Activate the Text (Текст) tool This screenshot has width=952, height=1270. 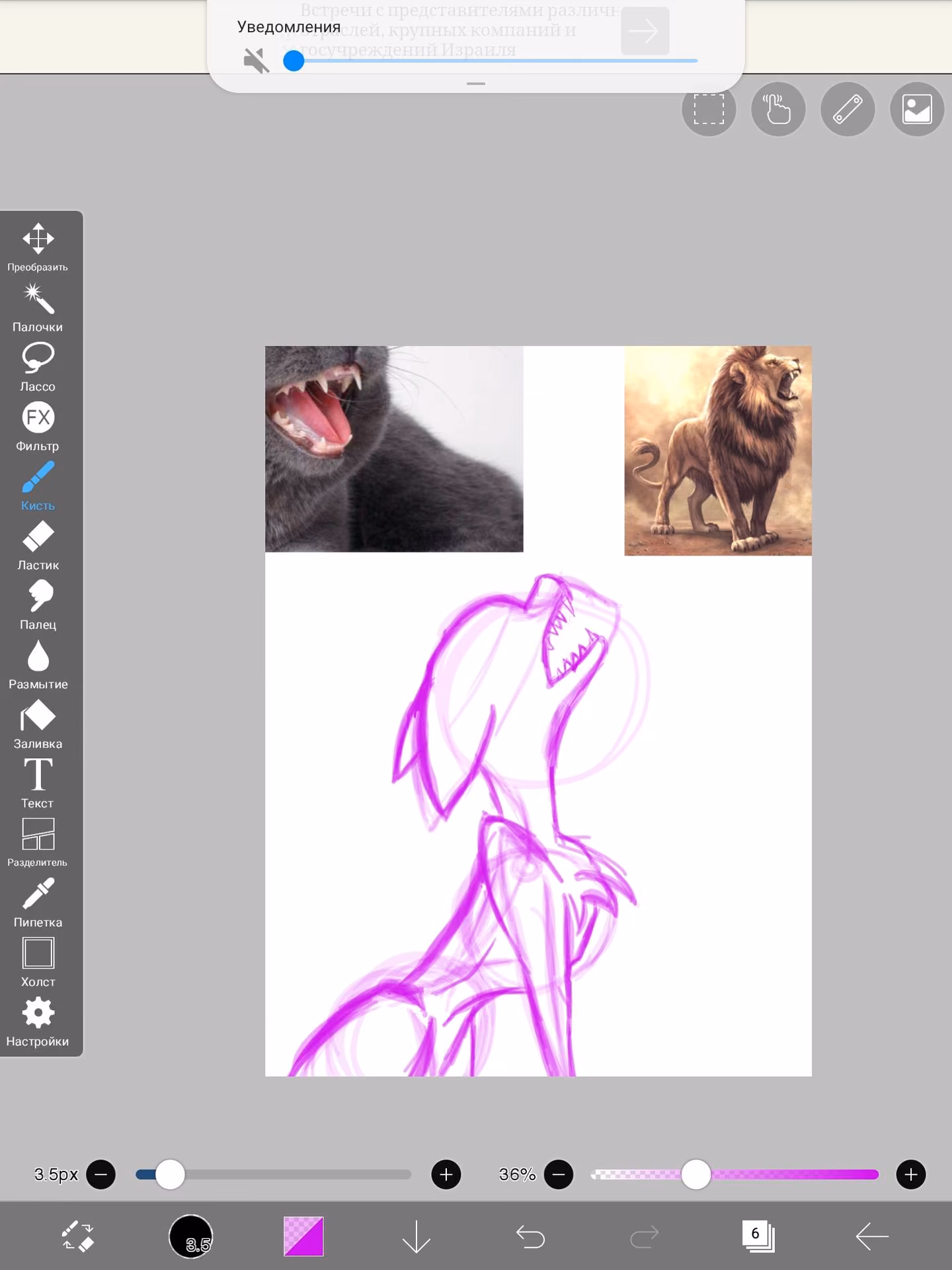tap(38, 784)
